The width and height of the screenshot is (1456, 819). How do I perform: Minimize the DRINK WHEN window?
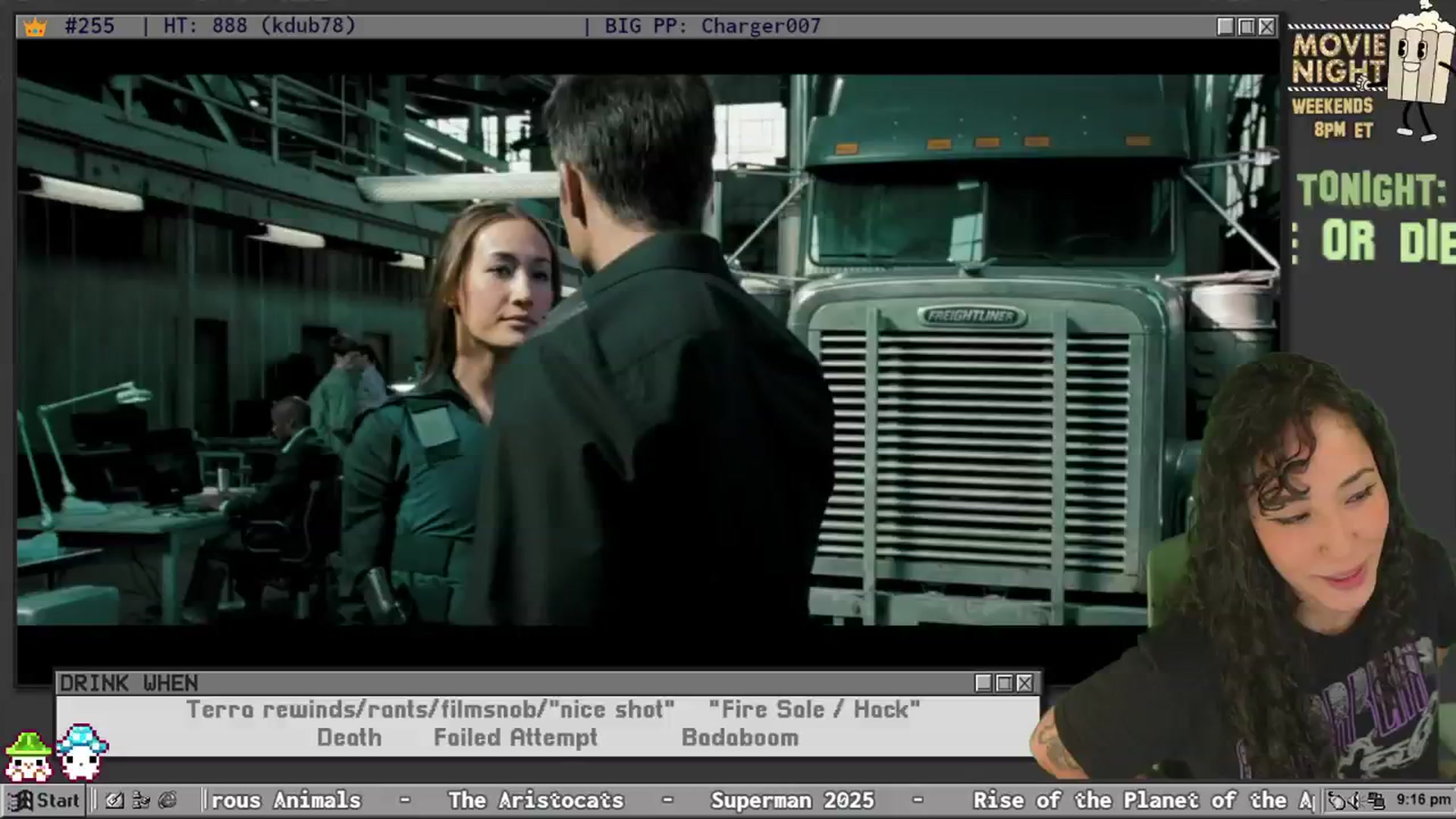(x=984, y=683)
